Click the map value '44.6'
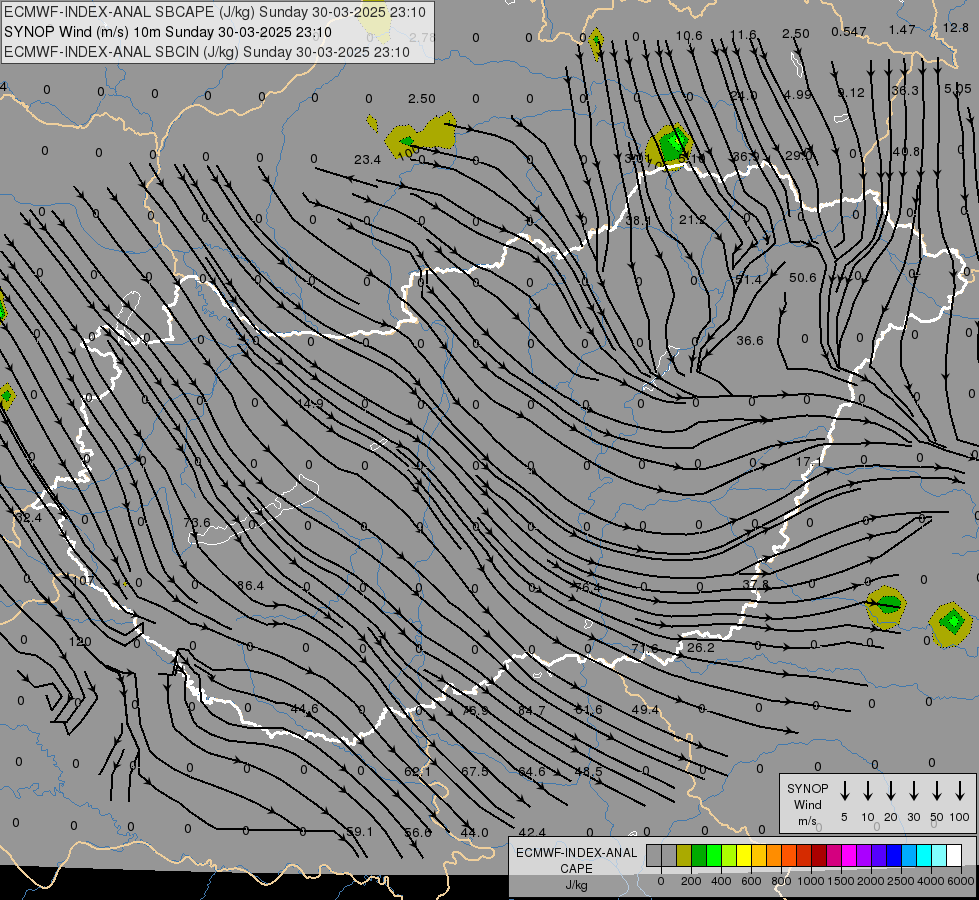Viewport: 979px width, 900px height. (x=305, y=708)
